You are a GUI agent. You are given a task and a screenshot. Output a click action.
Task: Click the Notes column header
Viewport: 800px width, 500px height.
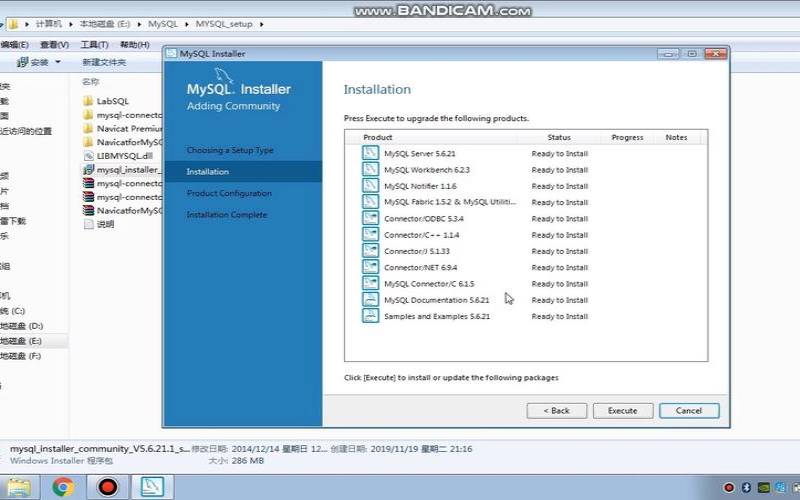[x=676, y=137]
